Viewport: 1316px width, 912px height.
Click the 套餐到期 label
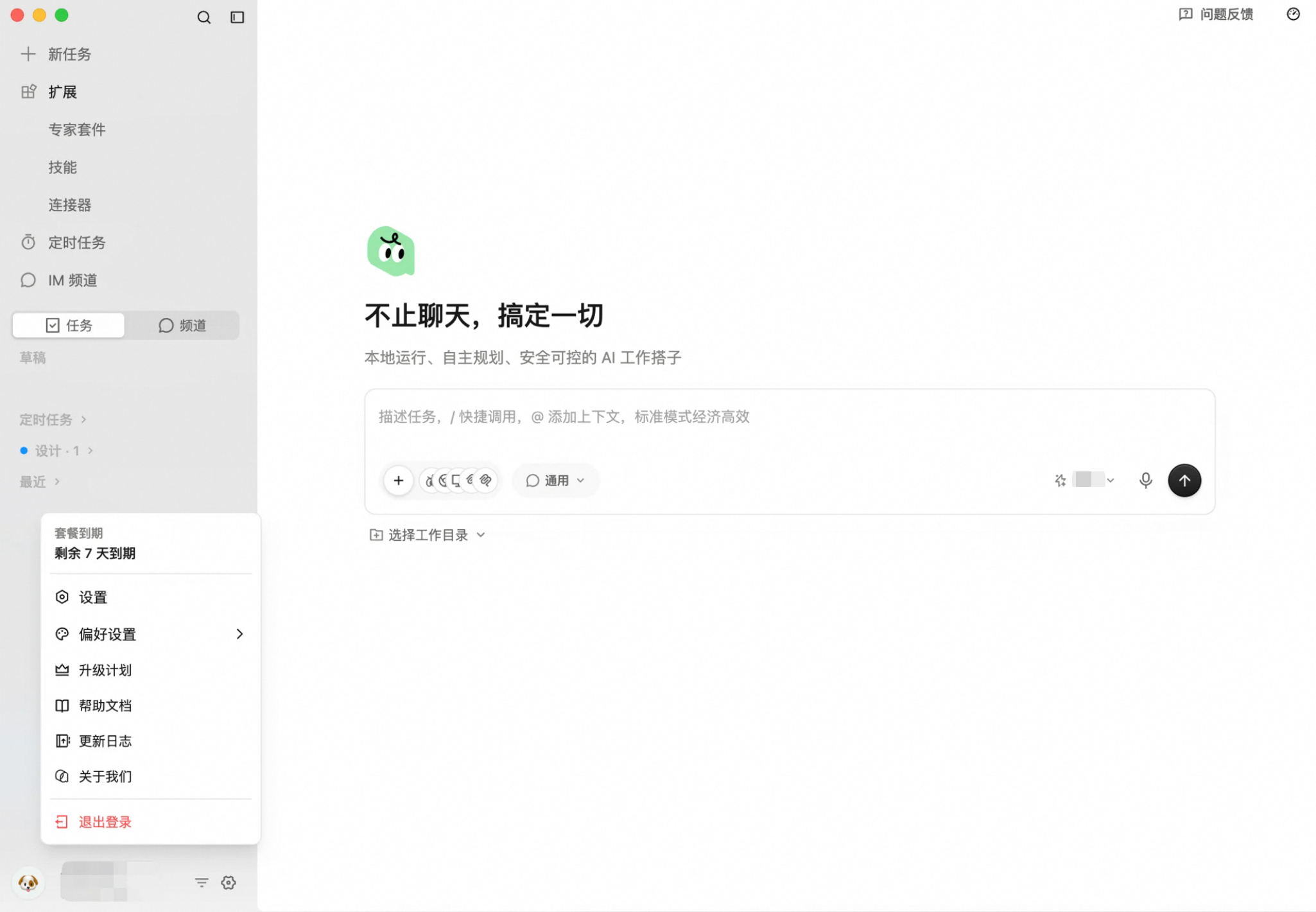coord(78,532)
